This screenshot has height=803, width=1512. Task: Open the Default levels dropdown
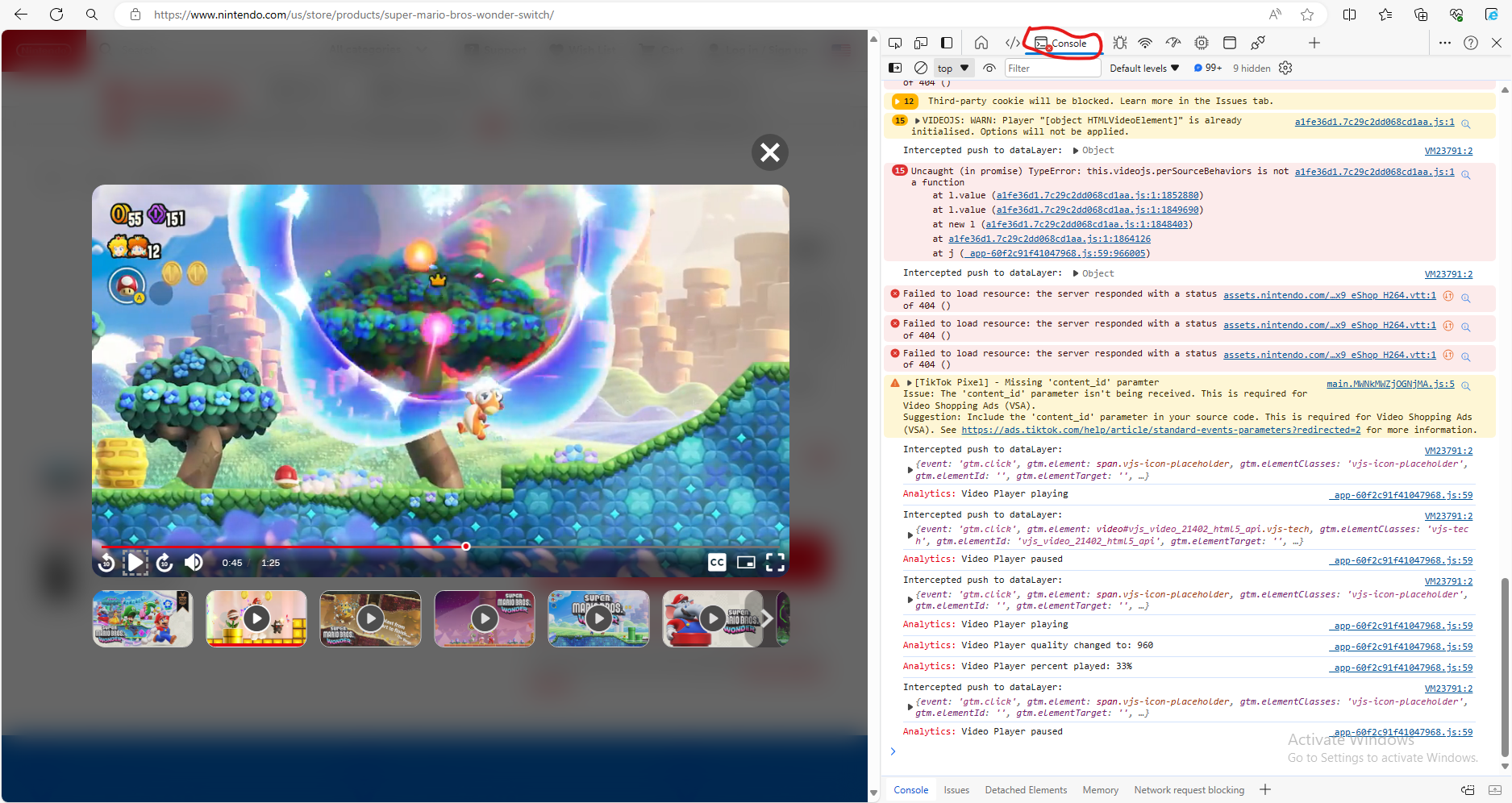(x=1144, y=68)
